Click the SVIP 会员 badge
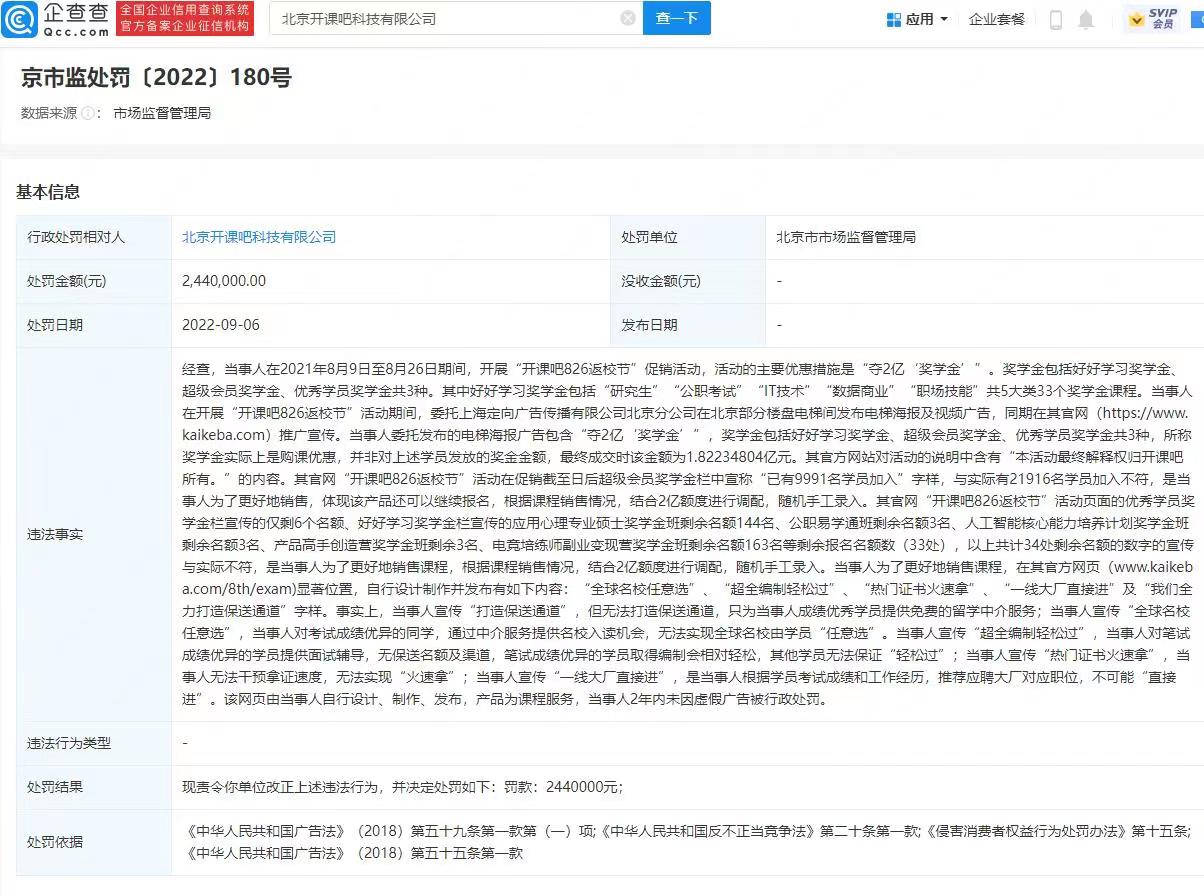The image size is (1204, 896). tap(1152, 19)
